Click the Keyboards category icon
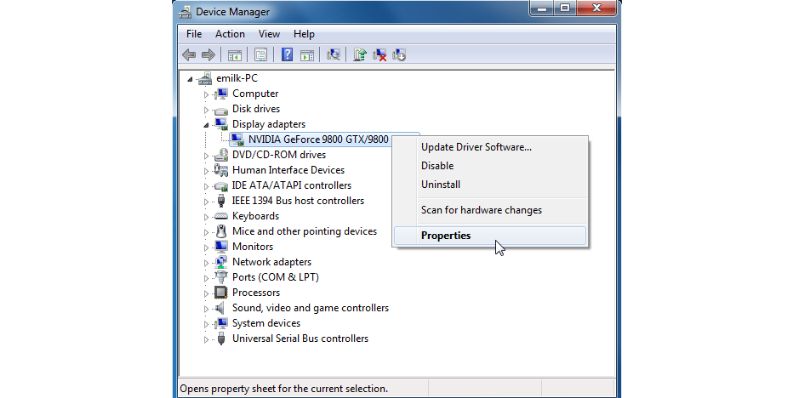The image size is (794, 398). coord(221,216)
